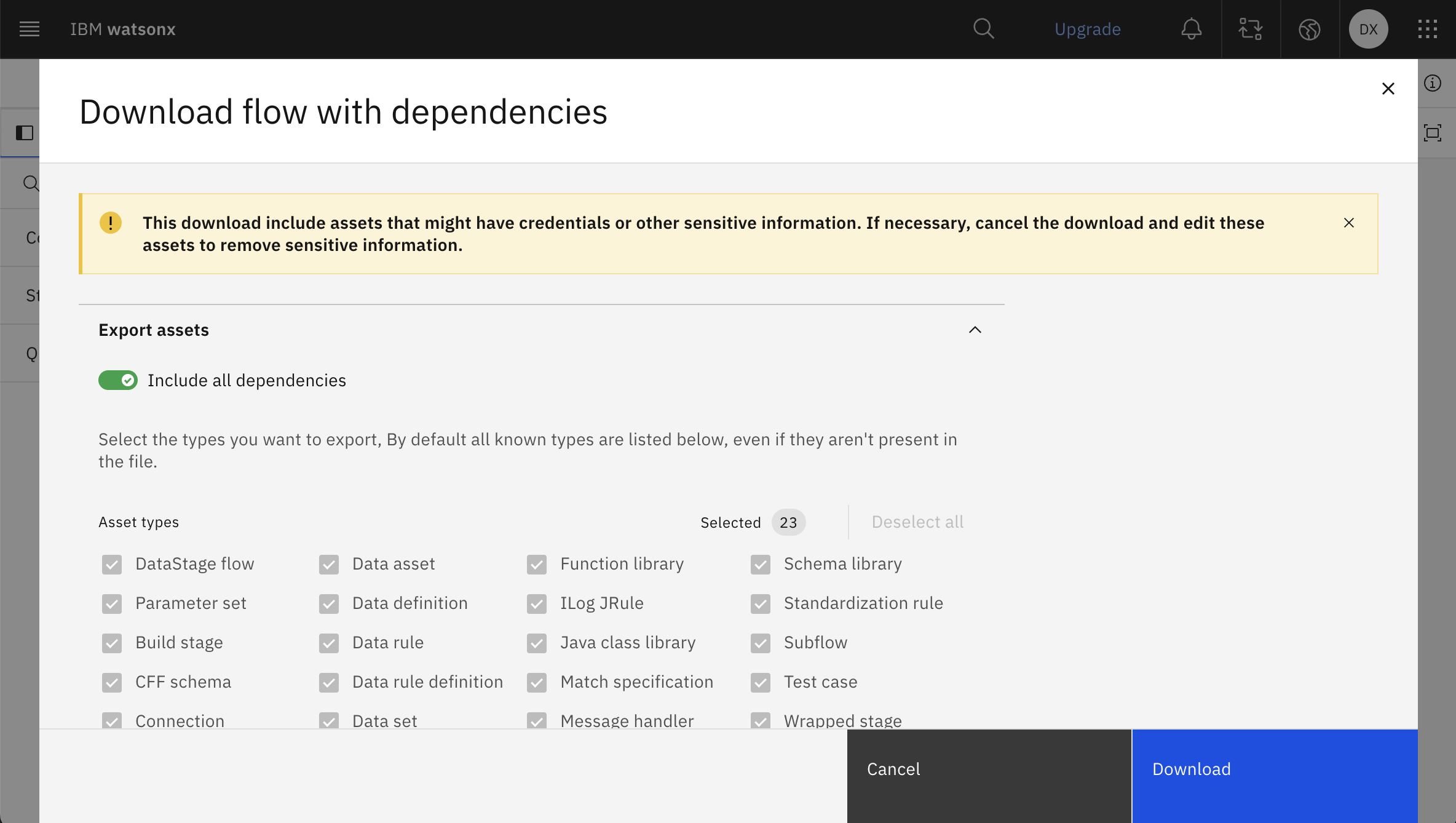Image resolution: width=1456 pixels, height=823 pixels.
Task: Open the notifications bell
Action: pos(1191,29)
